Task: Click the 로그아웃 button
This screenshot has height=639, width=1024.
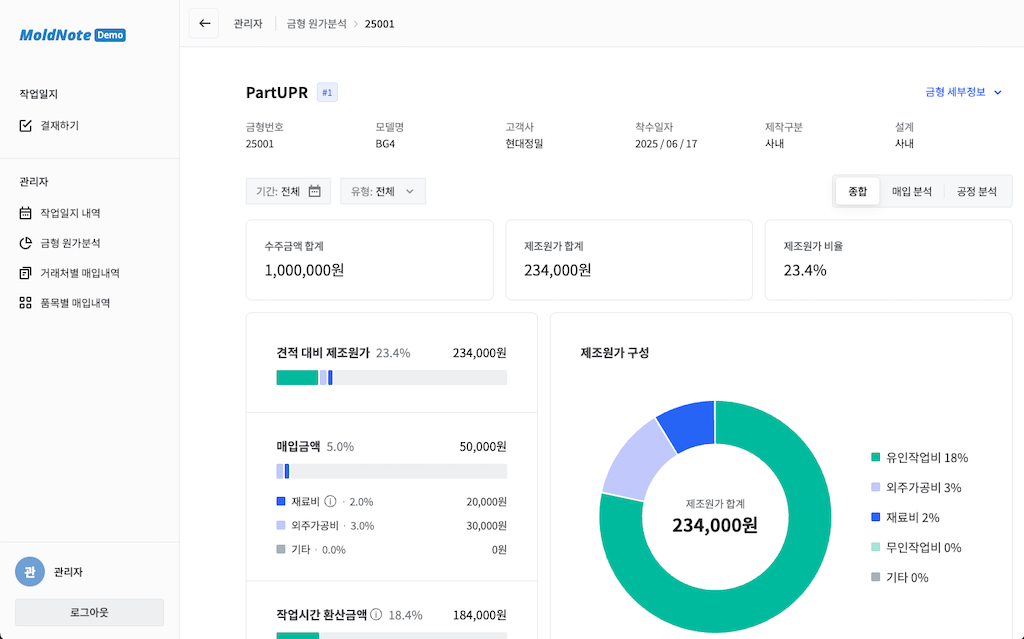Action: 89,612
